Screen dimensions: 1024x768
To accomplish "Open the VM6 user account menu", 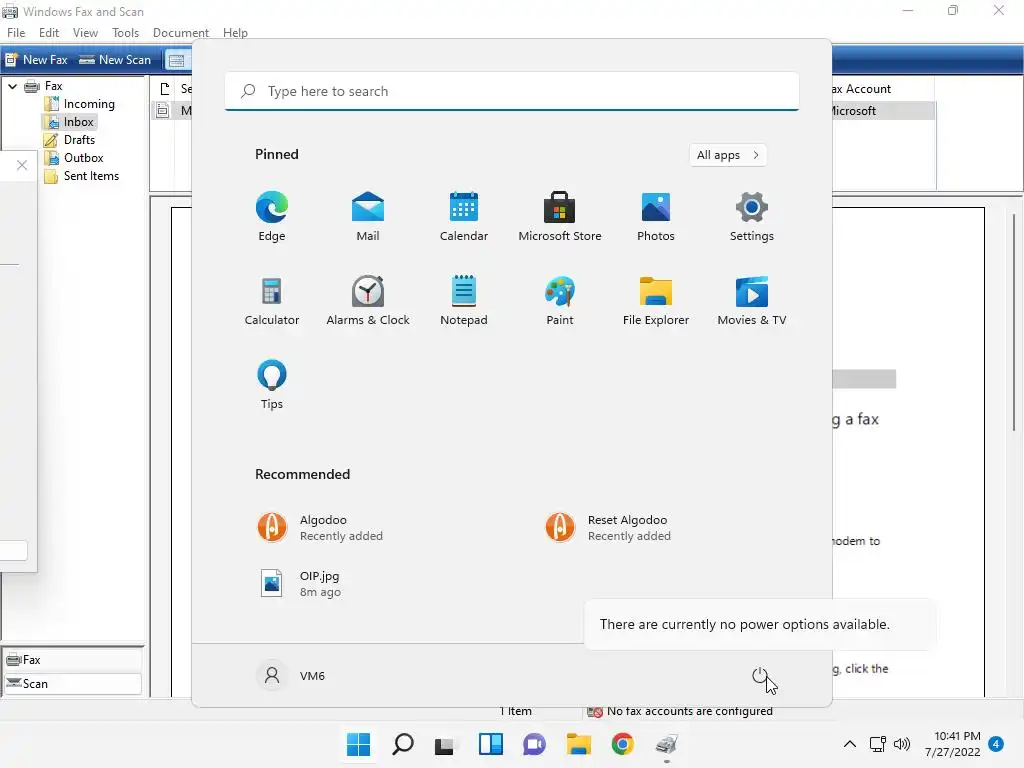I will pos(291,676).
